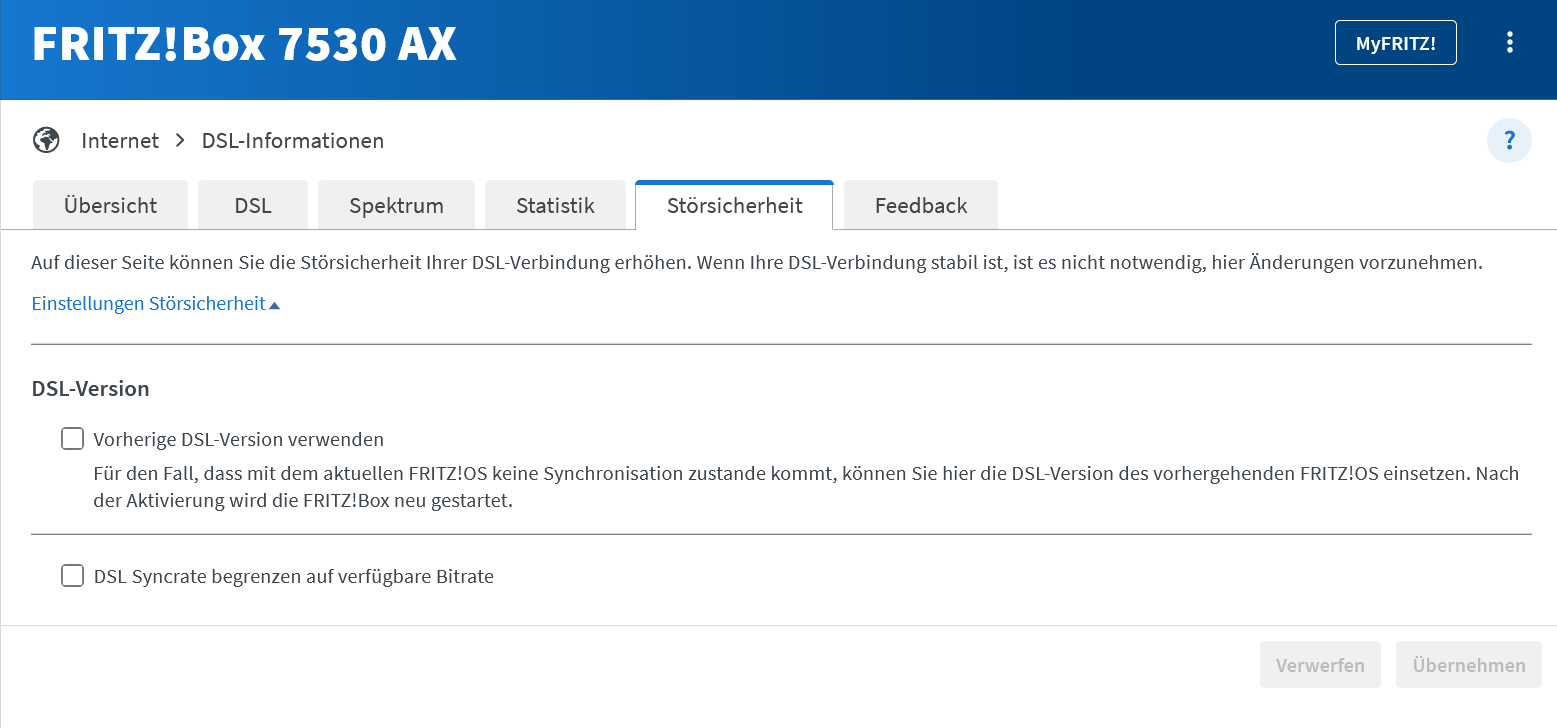Click the DSL-Version heading
This screenshot has width=1557, height=728.
(91, 389)
